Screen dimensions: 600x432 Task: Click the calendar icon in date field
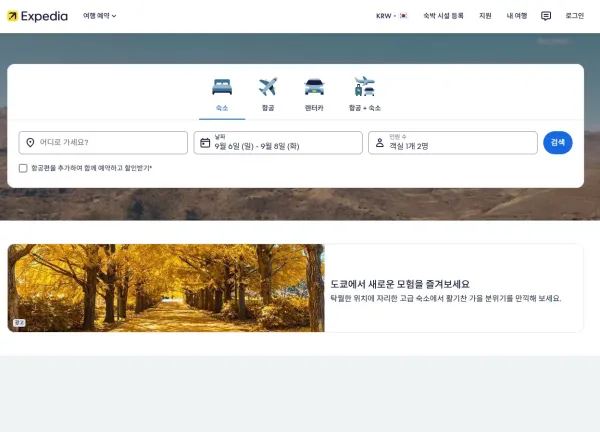(205, 143)
